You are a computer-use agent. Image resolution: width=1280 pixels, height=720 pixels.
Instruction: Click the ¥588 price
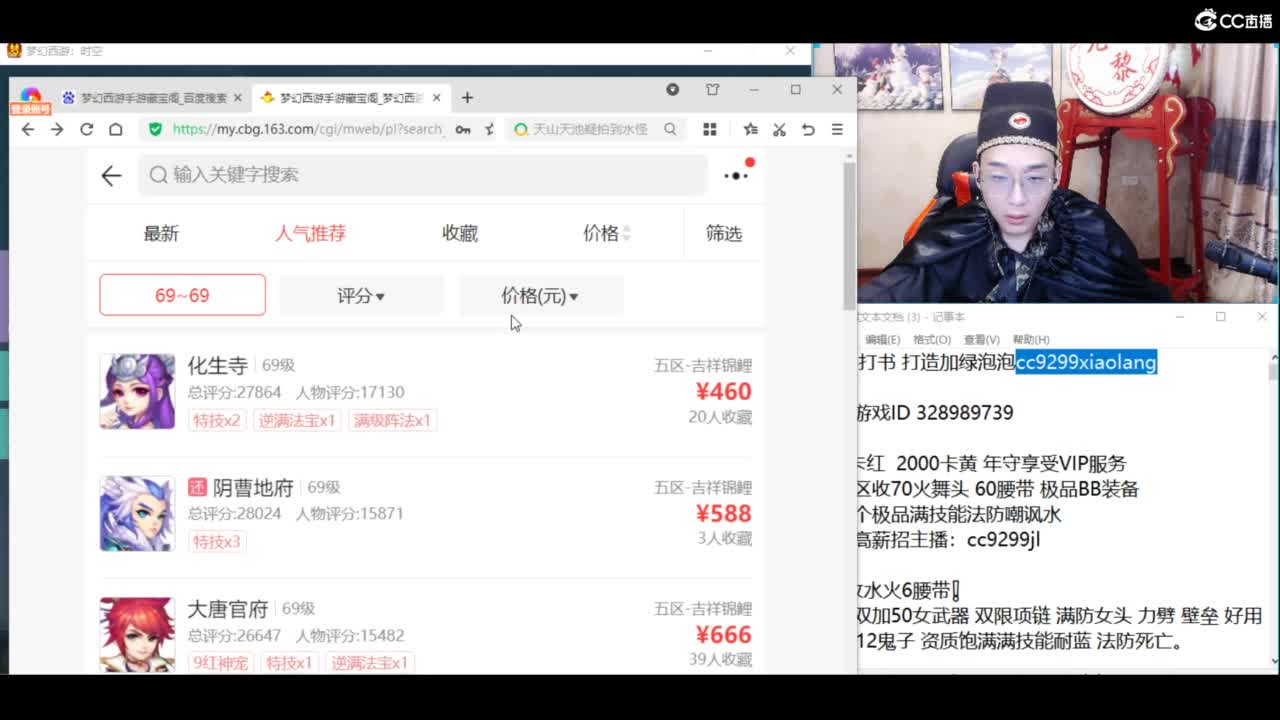(x=723, y=513)
